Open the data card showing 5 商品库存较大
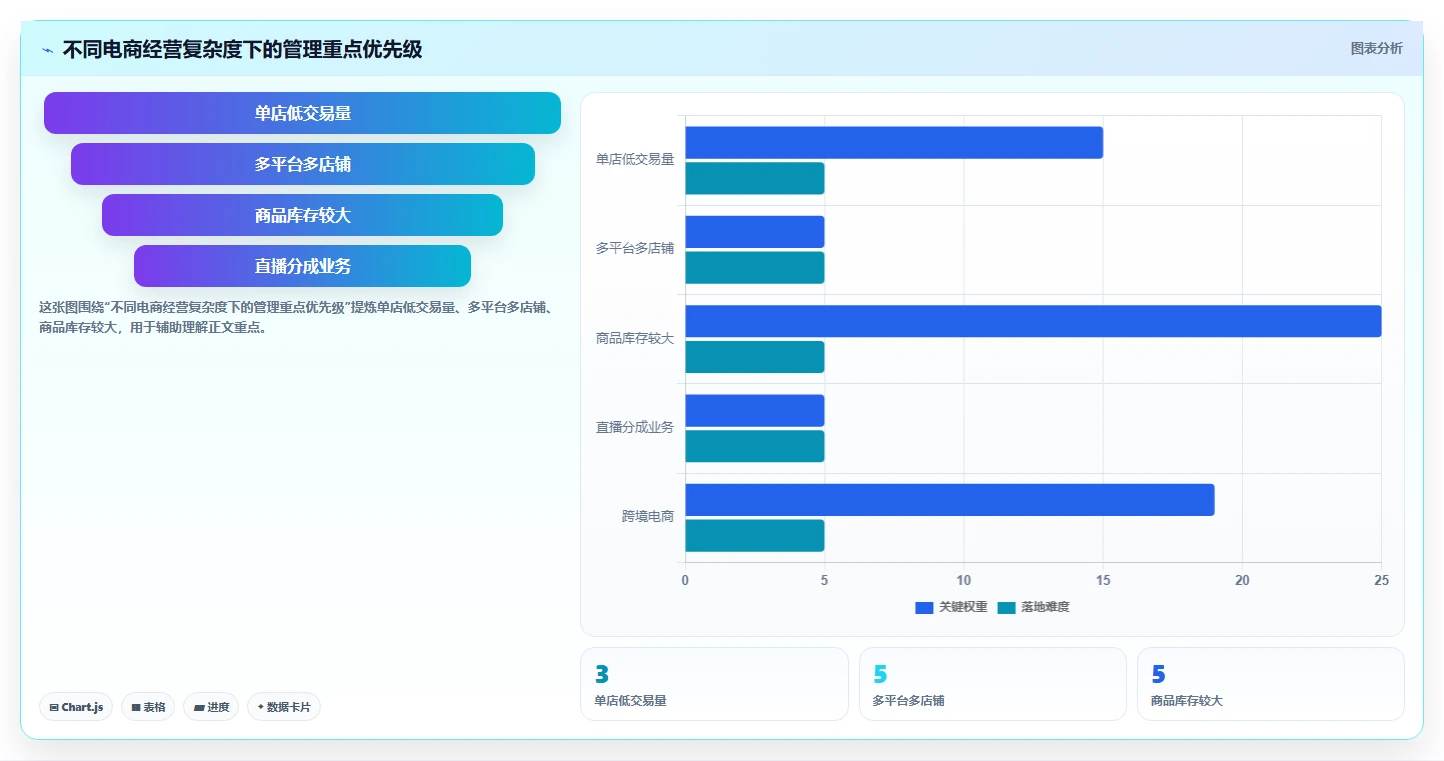Image resolution: width=1444 pixels, height=761 pixels. pyautogui.click(x=1270, y=684)
